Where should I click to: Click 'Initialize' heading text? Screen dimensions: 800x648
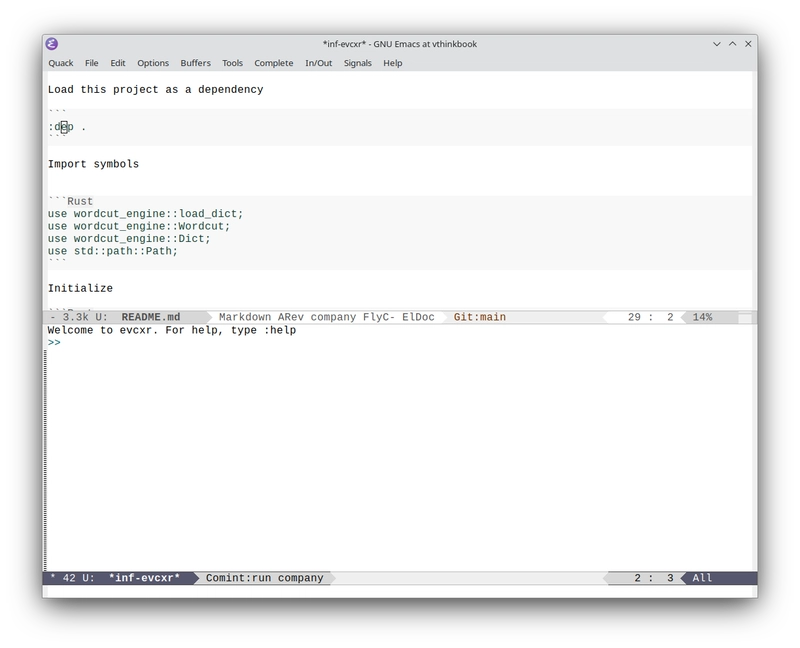(80, 288)
